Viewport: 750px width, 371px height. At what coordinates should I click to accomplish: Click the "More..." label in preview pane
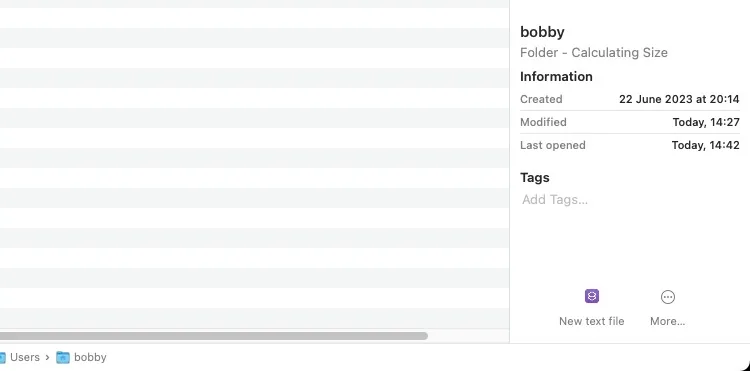pos(668,321)
